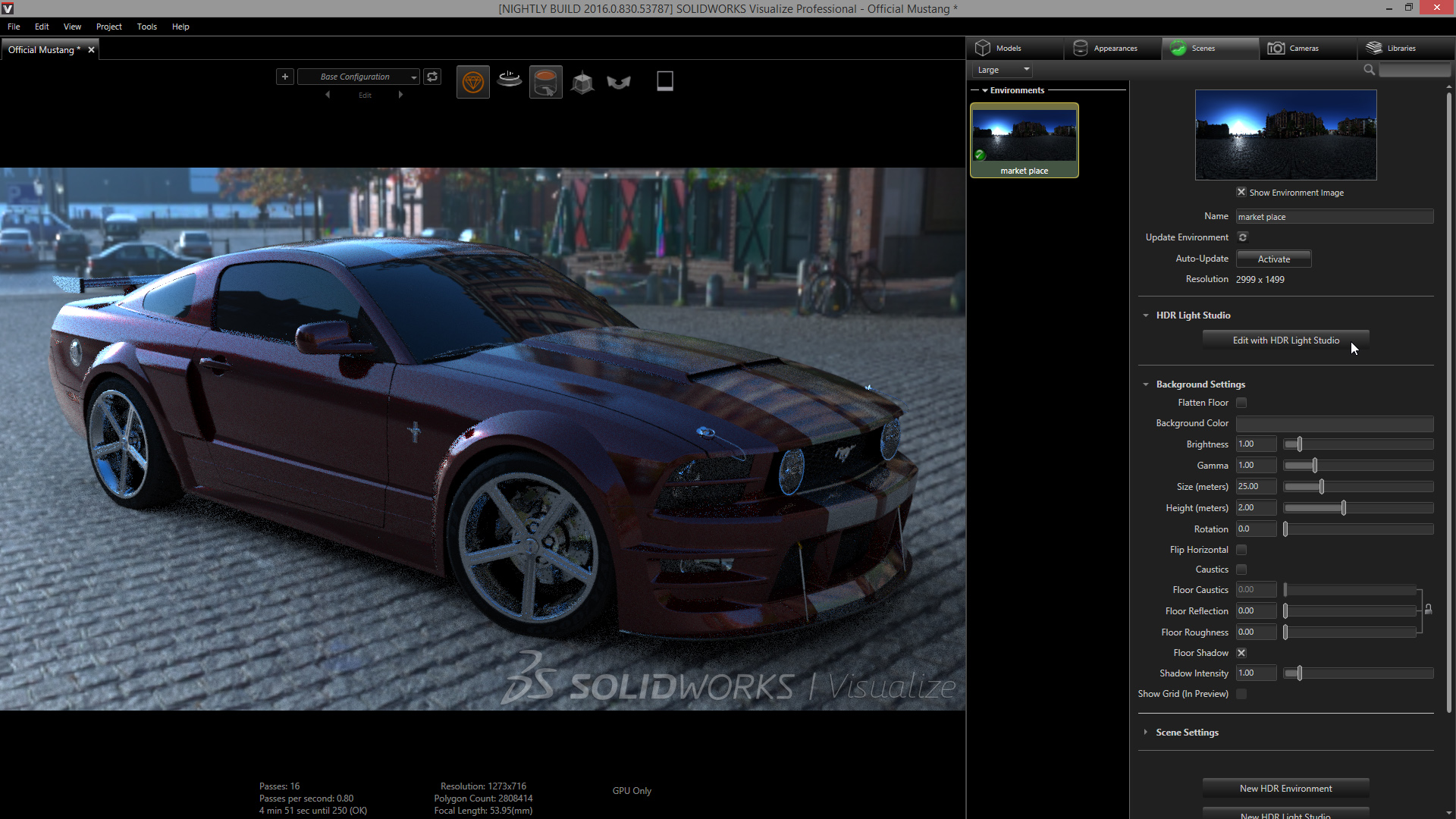Click the render output icon
1456x819 pixels.
[663, 82]
